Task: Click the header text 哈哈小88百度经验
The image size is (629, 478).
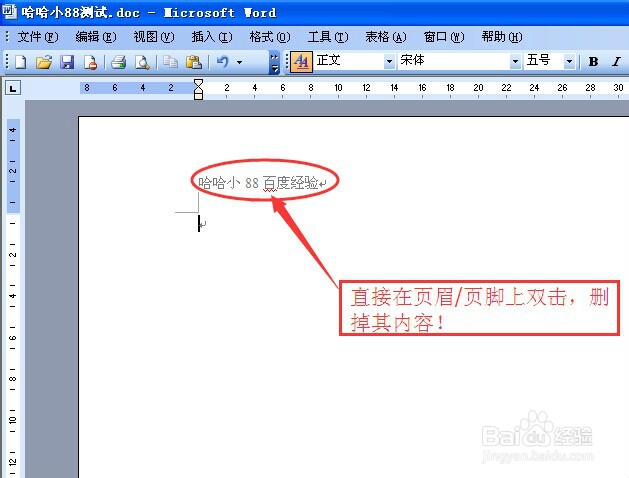Action: pos(258,183)
